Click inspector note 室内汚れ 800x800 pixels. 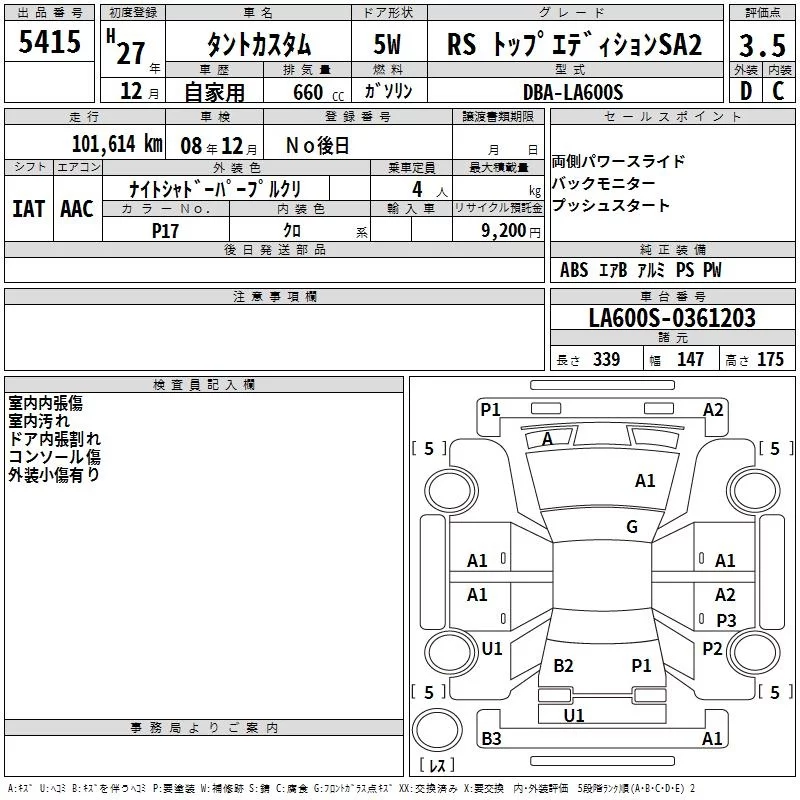(39, 421)
